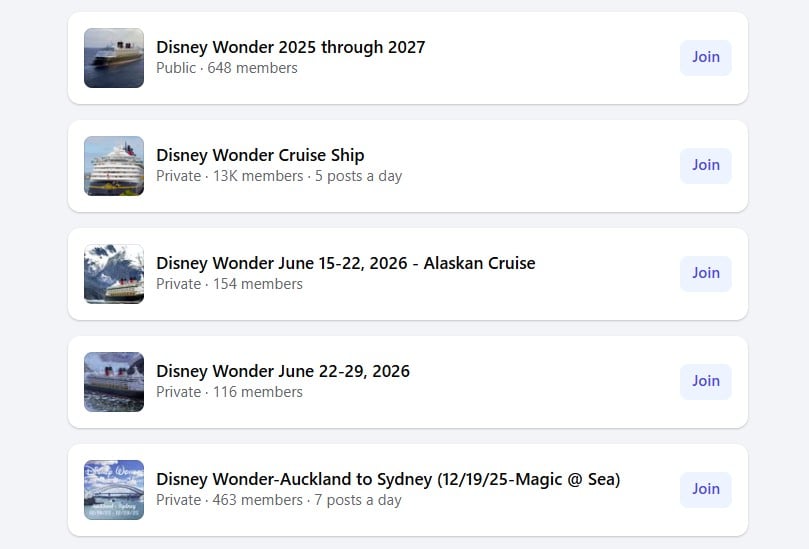Click the Disney Wonder Cruise Ship thumbnail
This screenshot has height=549, width=809.
click(x=114, y=166)
